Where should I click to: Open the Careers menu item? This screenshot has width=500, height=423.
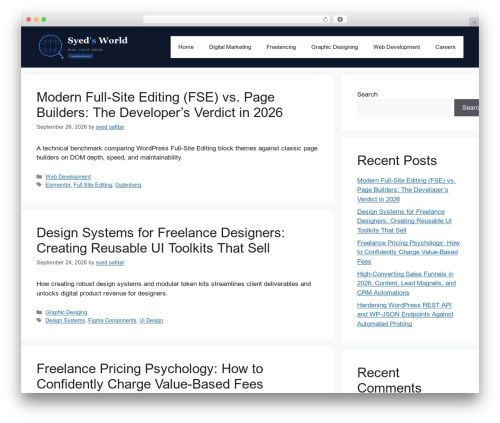[x=445, y=47]
